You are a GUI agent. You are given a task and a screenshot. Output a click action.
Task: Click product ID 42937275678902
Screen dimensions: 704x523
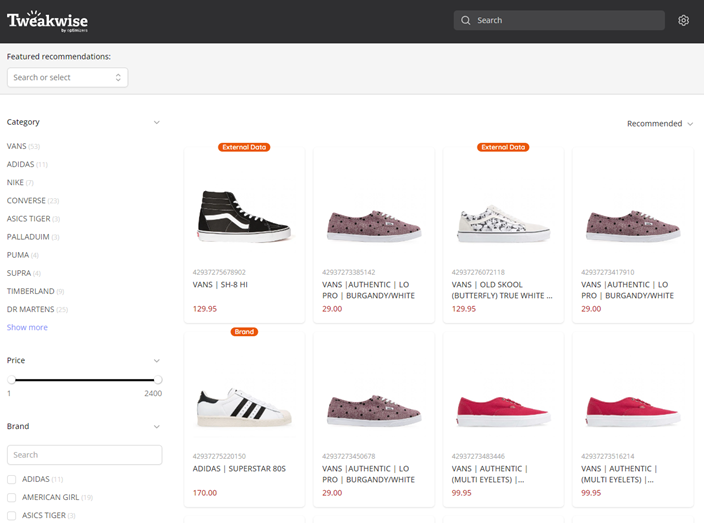(x=219, y=272)
